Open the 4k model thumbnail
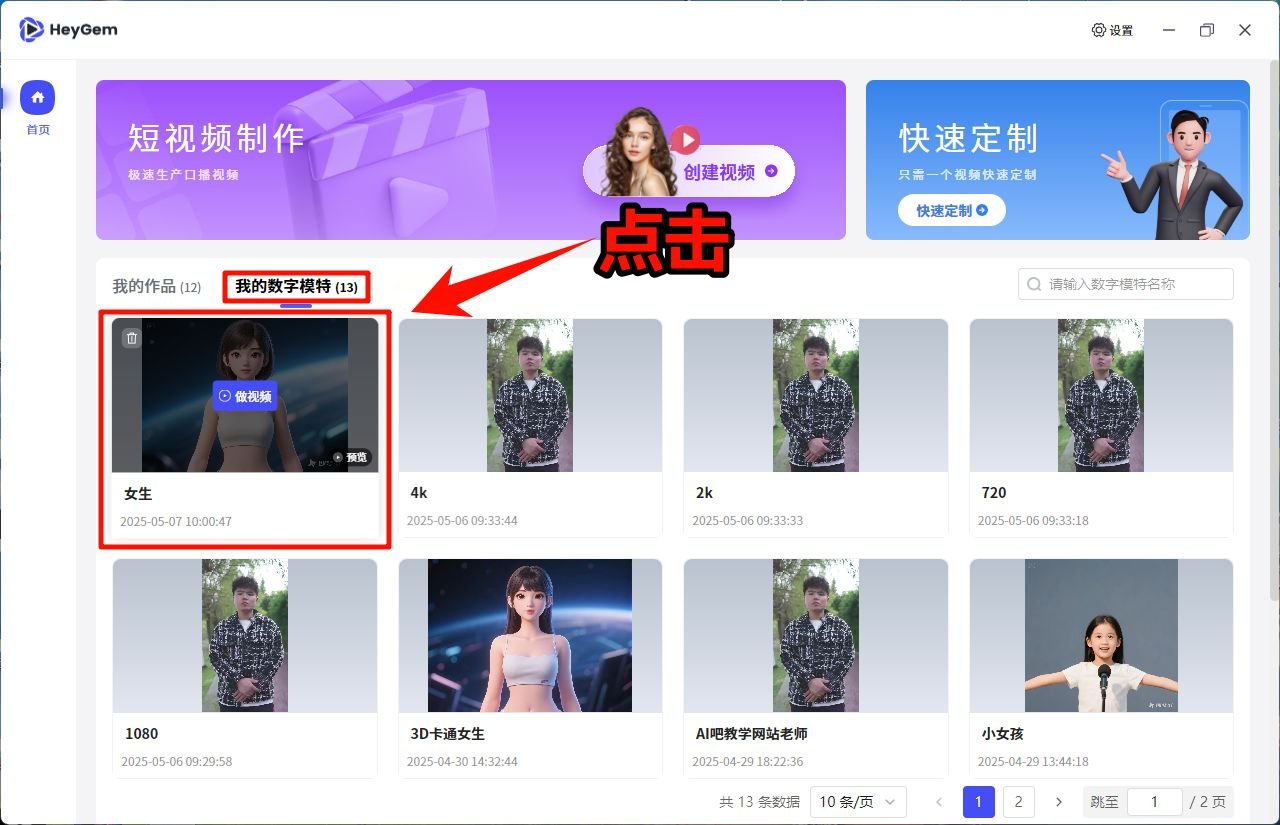The width and height of the screenshot is (1280, 825). pos(530,394)
